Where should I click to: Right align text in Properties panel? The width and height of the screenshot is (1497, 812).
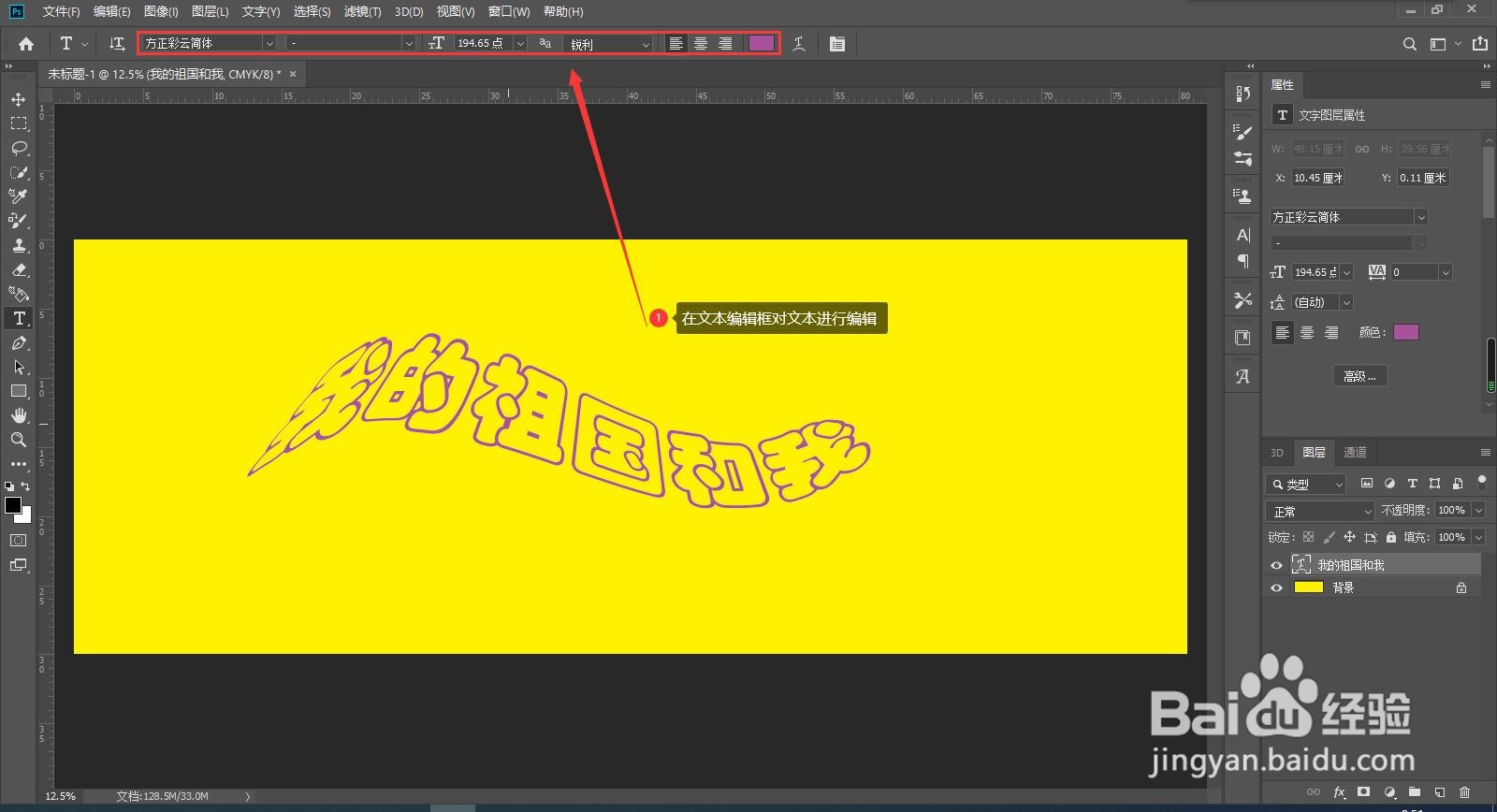coord(1331,332)
